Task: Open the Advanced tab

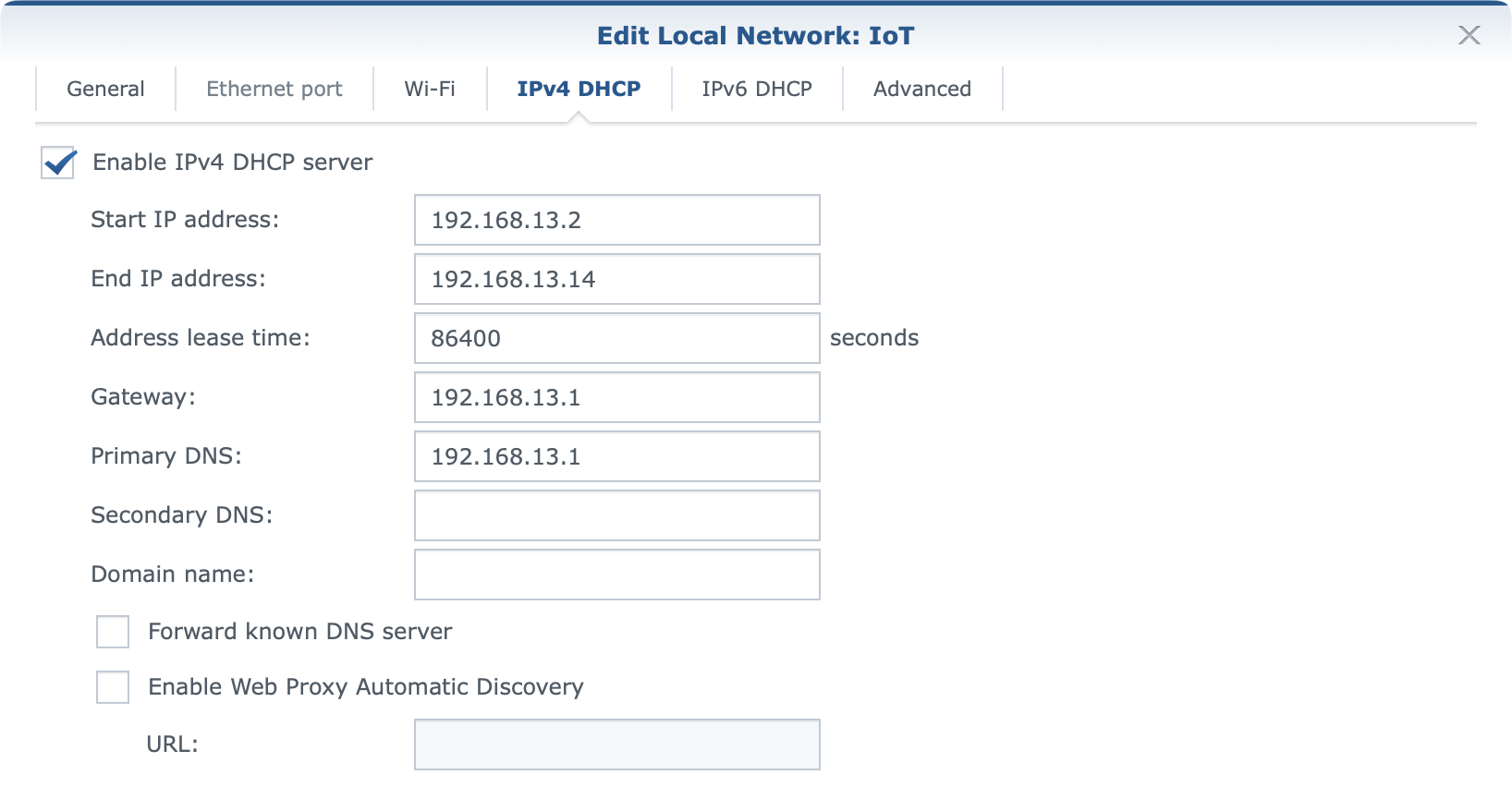Action: [921, 89]
